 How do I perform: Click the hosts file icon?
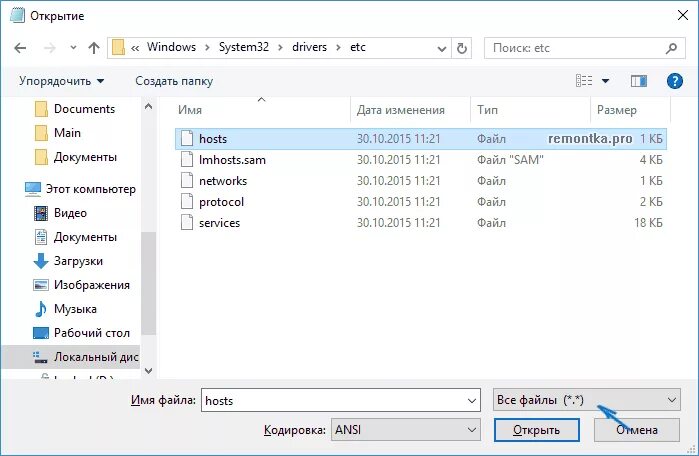[187, 139]
